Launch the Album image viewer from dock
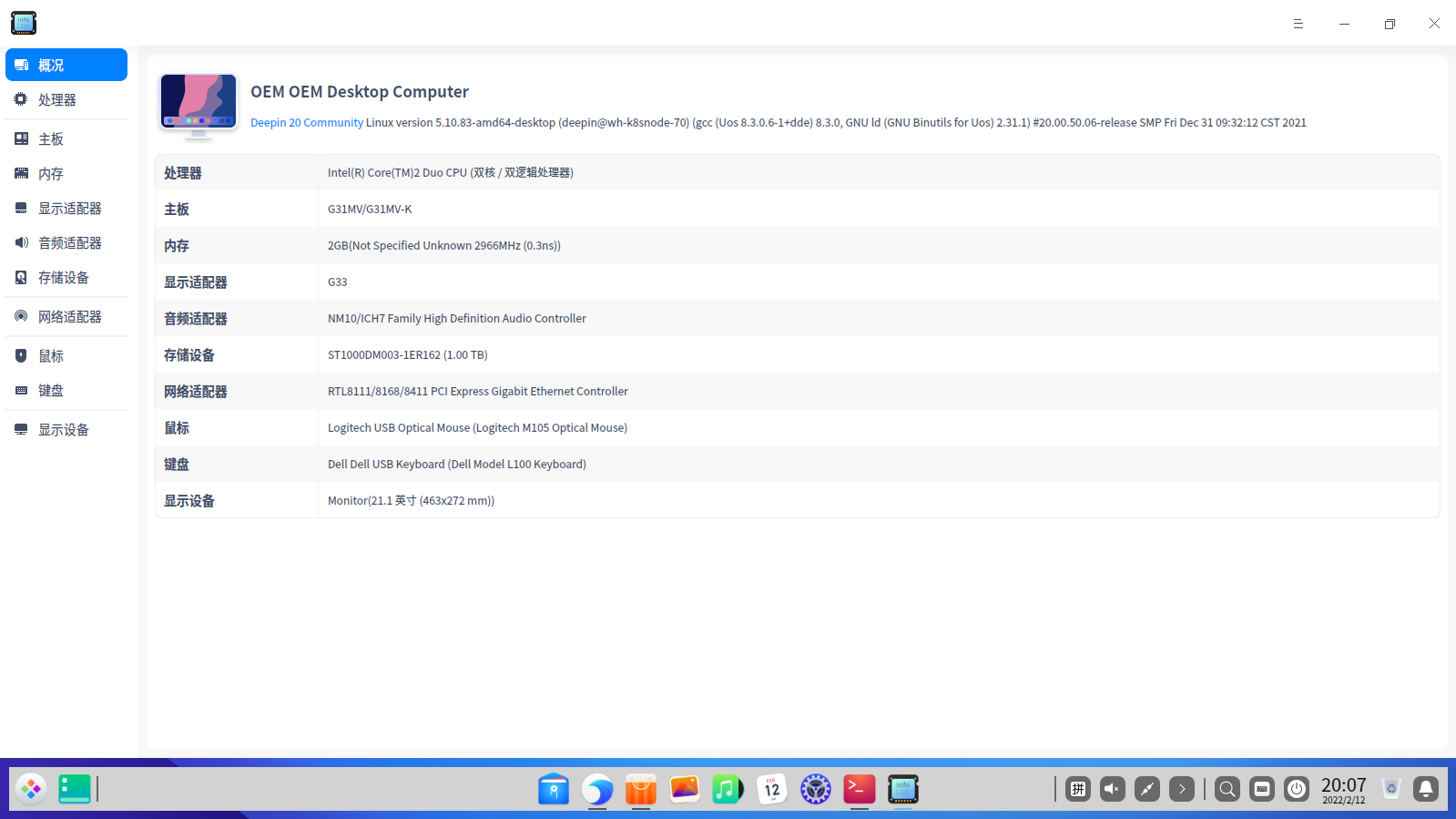The height and width of the screenshot is (819, 1456). pos(685,789)
